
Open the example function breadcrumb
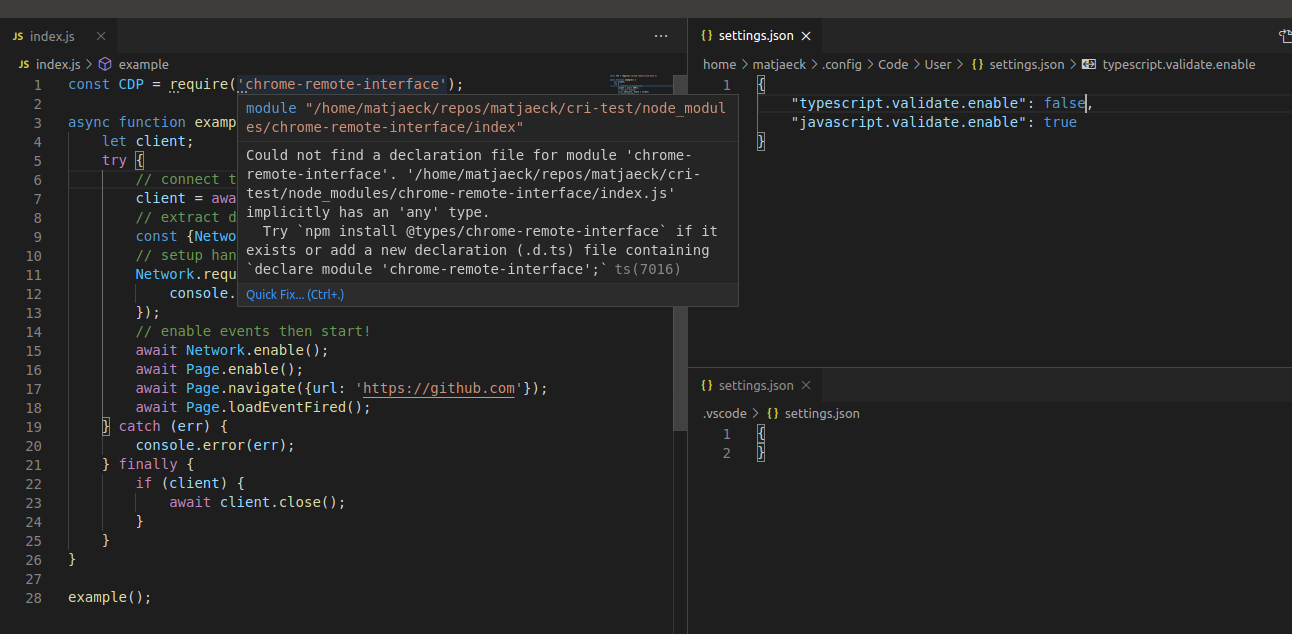[144, 64]
